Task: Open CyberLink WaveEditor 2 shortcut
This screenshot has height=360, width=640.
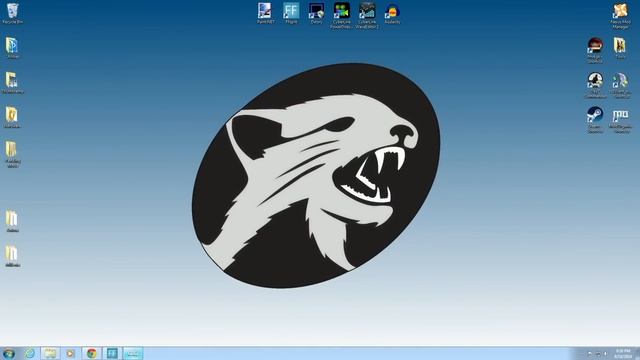Action: pos(367,16)
